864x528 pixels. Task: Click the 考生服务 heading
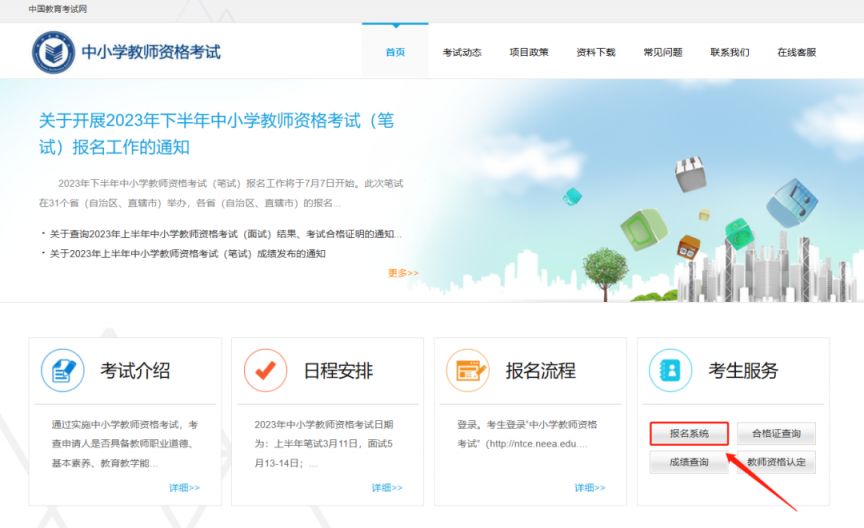[x=743, y=370]
